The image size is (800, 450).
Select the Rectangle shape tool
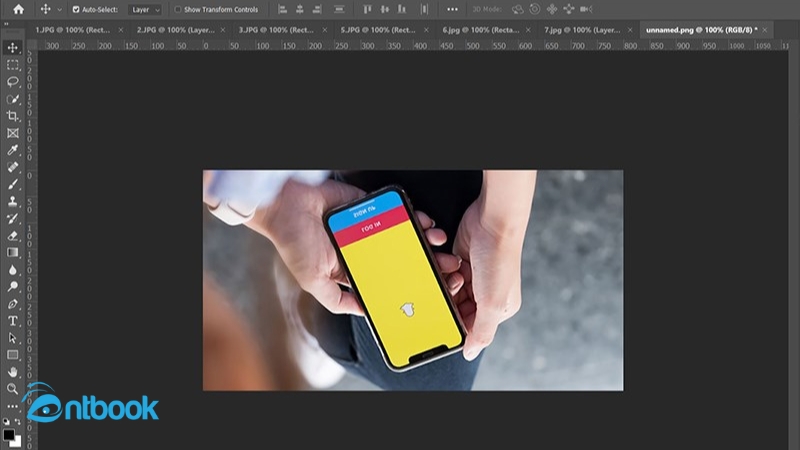pos(13,355)
